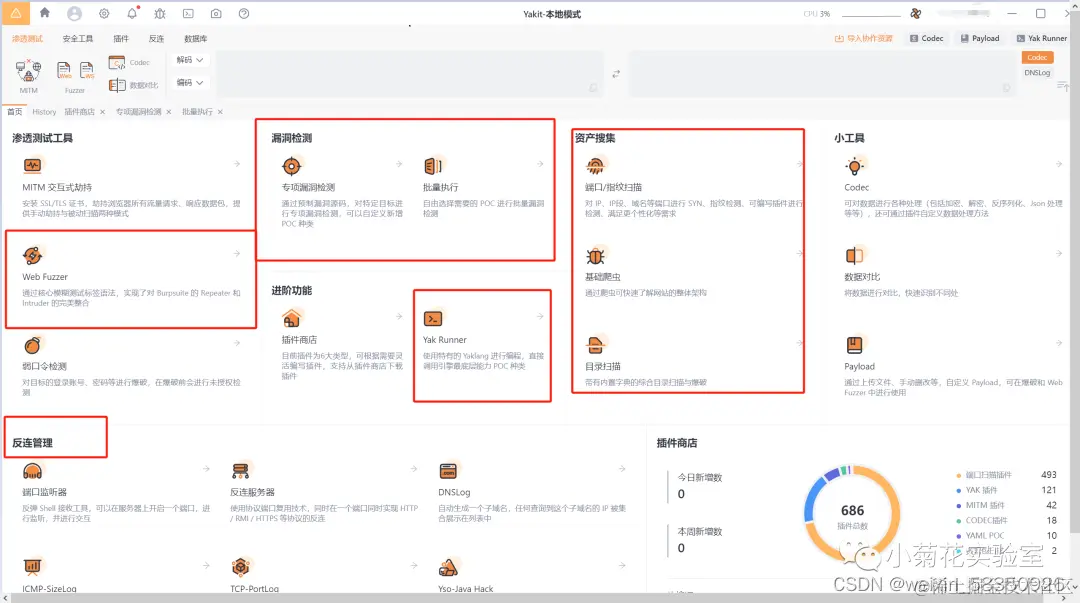Switch to the 数据库 menu tab
Image resolution: width=1080 pixels, height=603 pixels.
(x=196, y=39)
